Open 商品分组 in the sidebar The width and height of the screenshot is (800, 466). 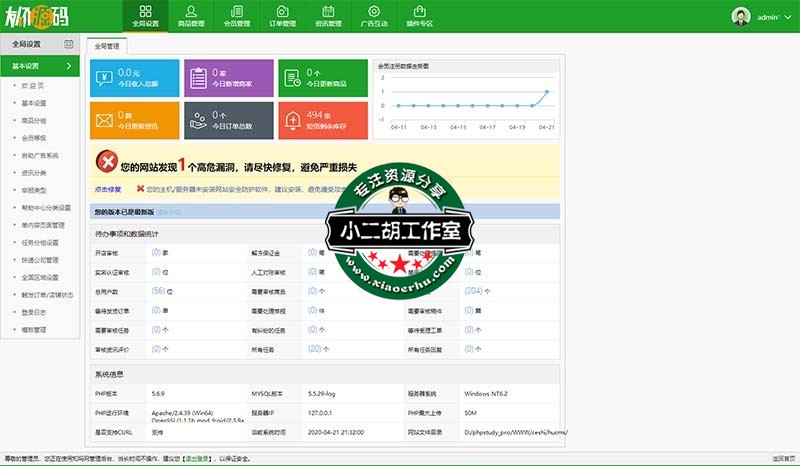pos(34,120)
